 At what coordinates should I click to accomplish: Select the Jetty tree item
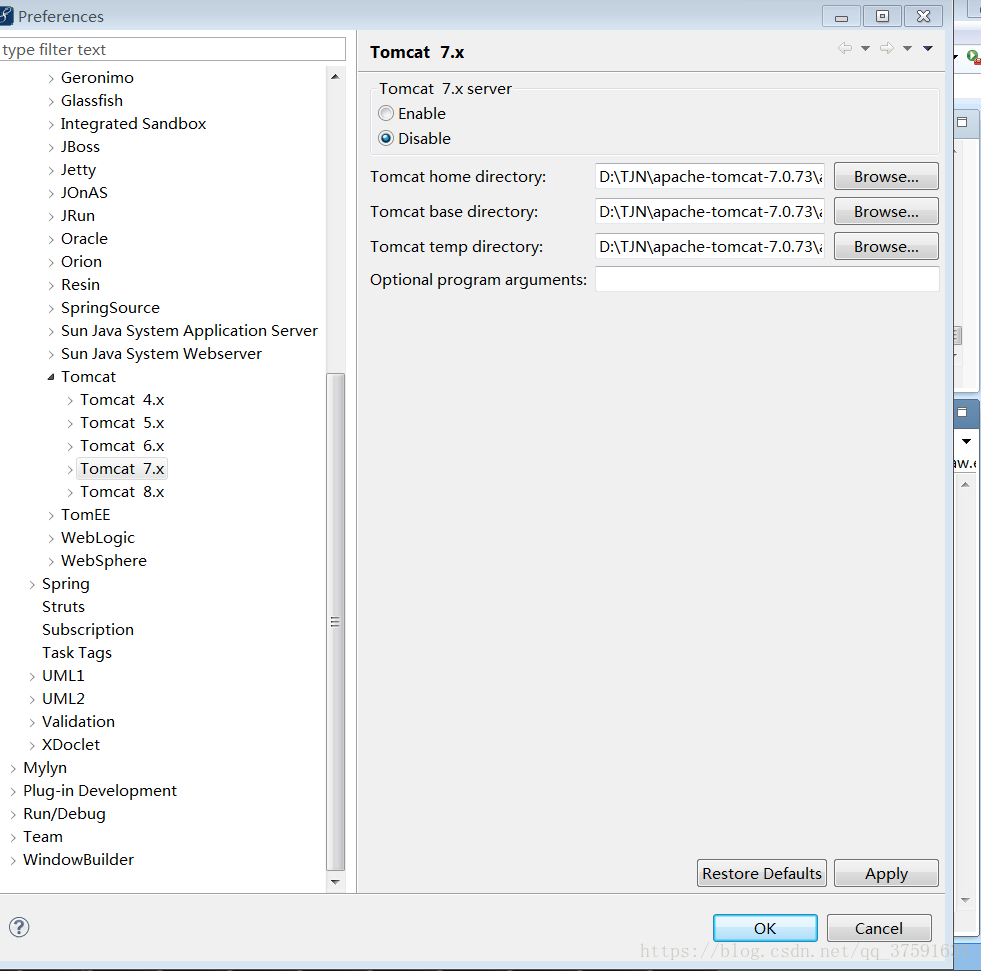(x=78, y=170)
